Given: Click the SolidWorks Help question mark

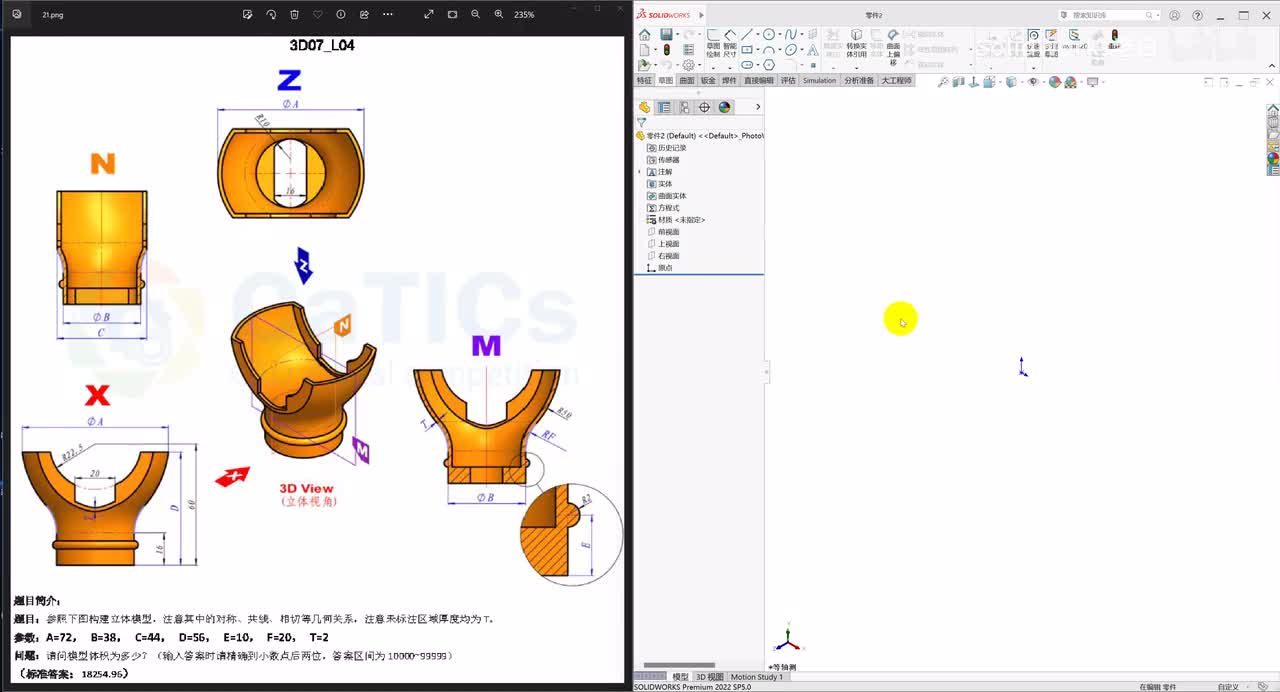Looking at the screenshot, I should [x=1197, y=15].
